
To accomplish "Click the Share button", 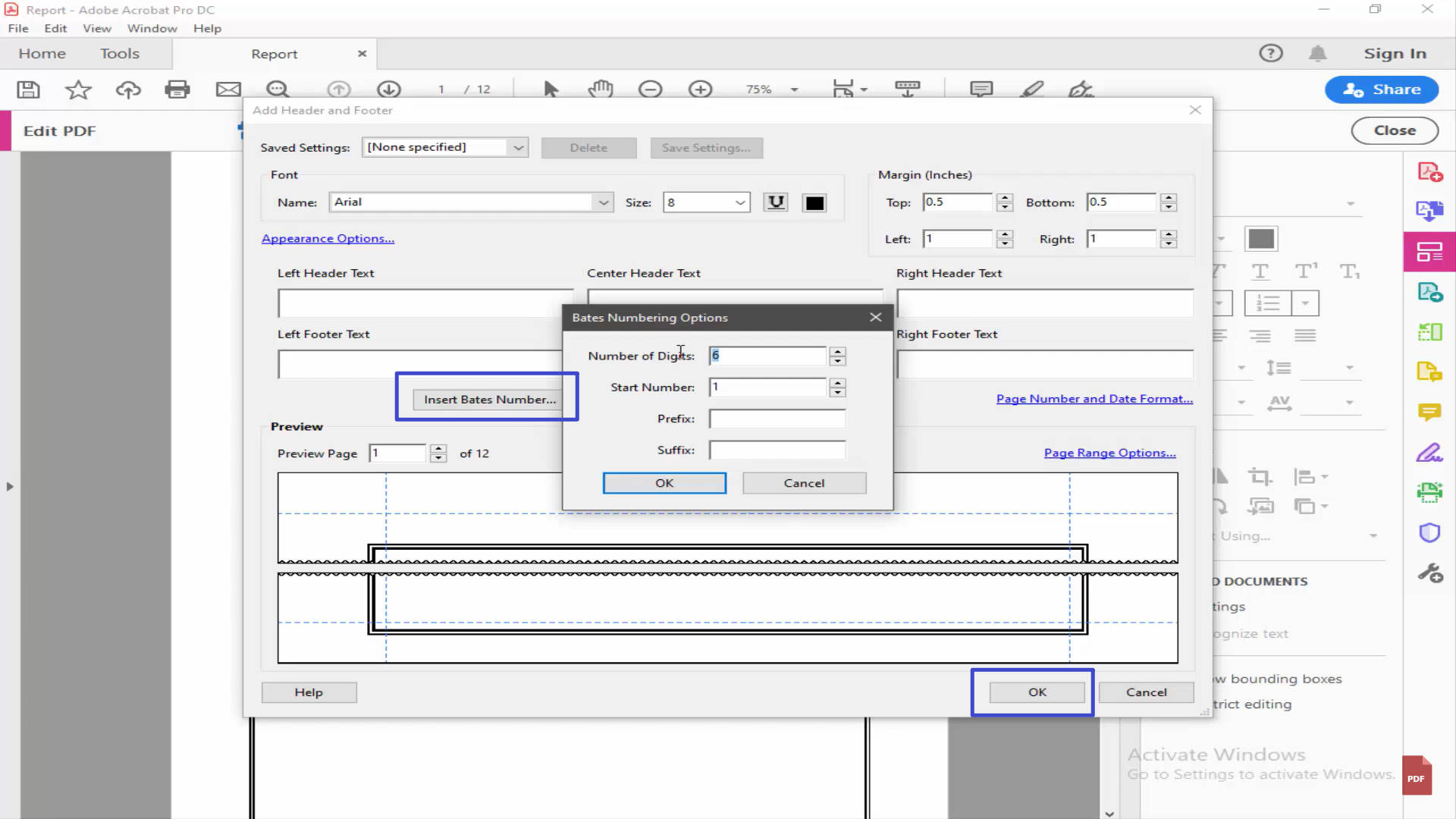I will click(x=1382, y=89).
